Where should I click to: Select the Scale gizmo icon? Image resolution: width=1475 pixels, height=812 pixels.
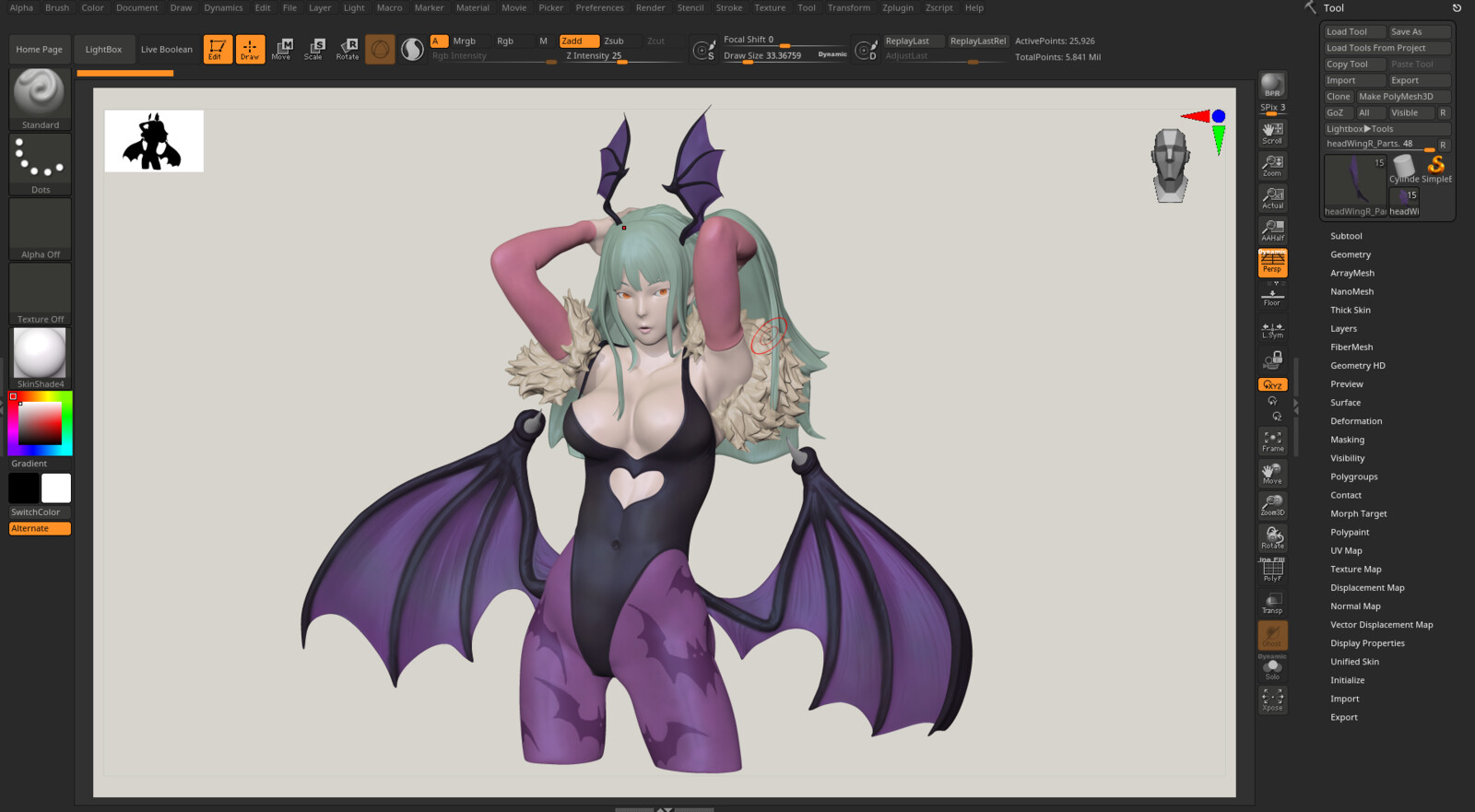coord(314,49)
